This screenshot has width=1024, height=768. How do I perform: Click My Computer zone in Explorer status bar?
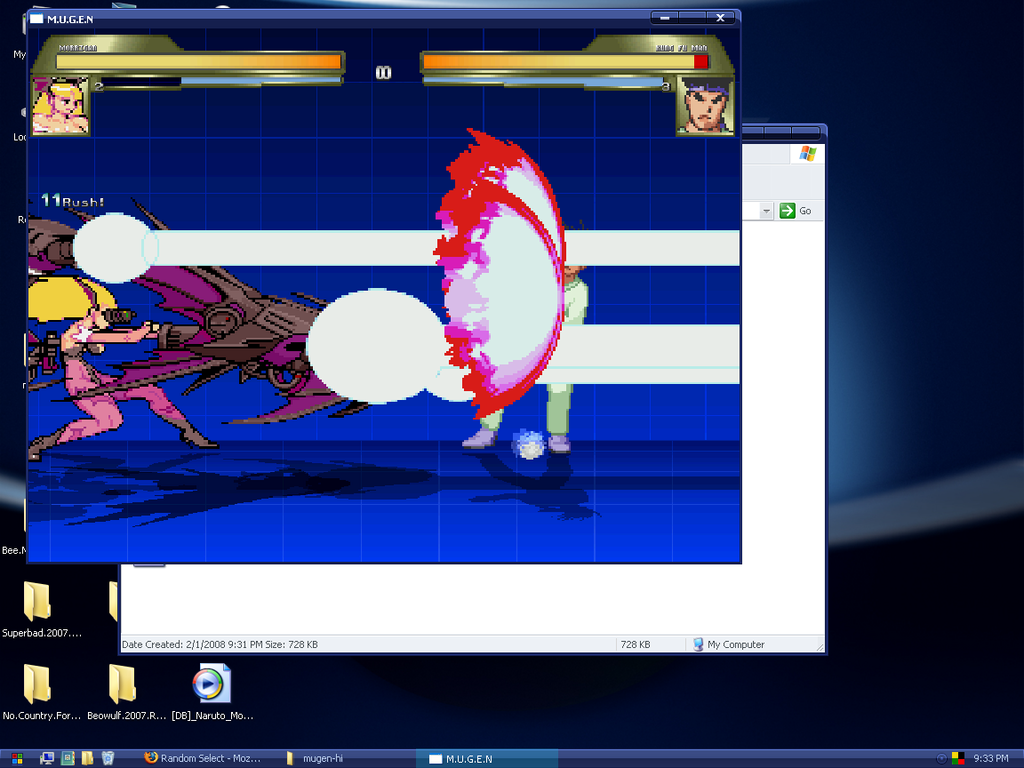(728, 645)
